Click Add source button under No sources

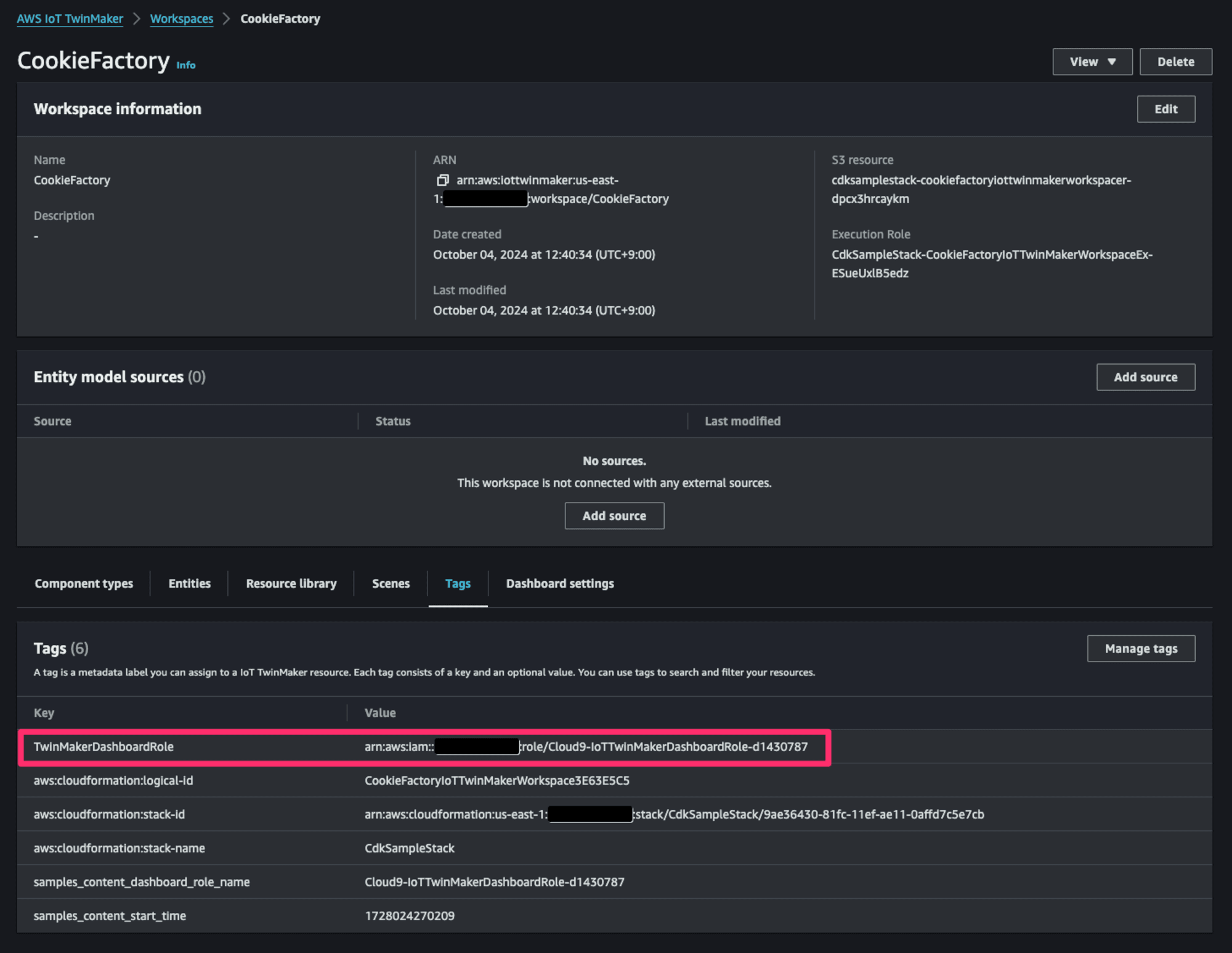click(614, 516)
